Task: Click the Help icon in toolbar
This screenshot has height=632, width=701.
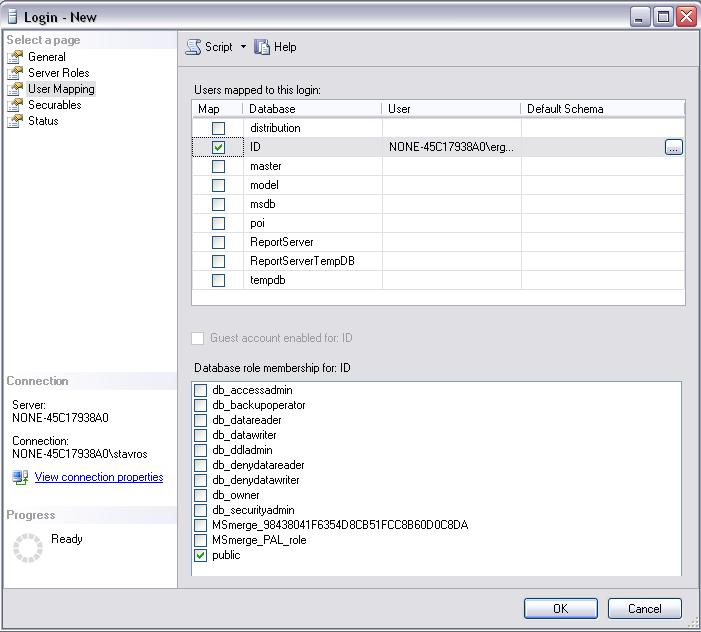Action: coord(262,47)
